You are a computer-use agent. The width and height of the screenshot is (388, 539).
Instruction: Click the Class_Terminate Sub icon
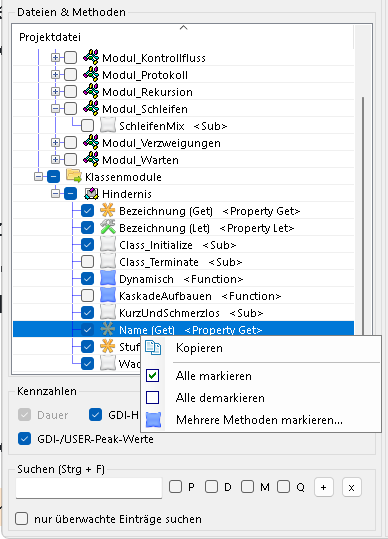click(108, 262)
